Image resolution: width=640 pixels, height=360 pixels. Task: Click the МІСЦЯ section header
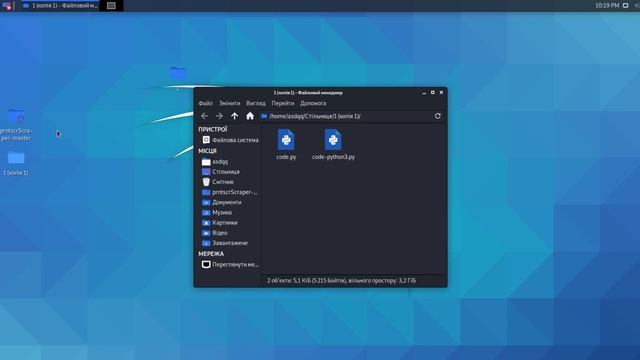point(207,151)
